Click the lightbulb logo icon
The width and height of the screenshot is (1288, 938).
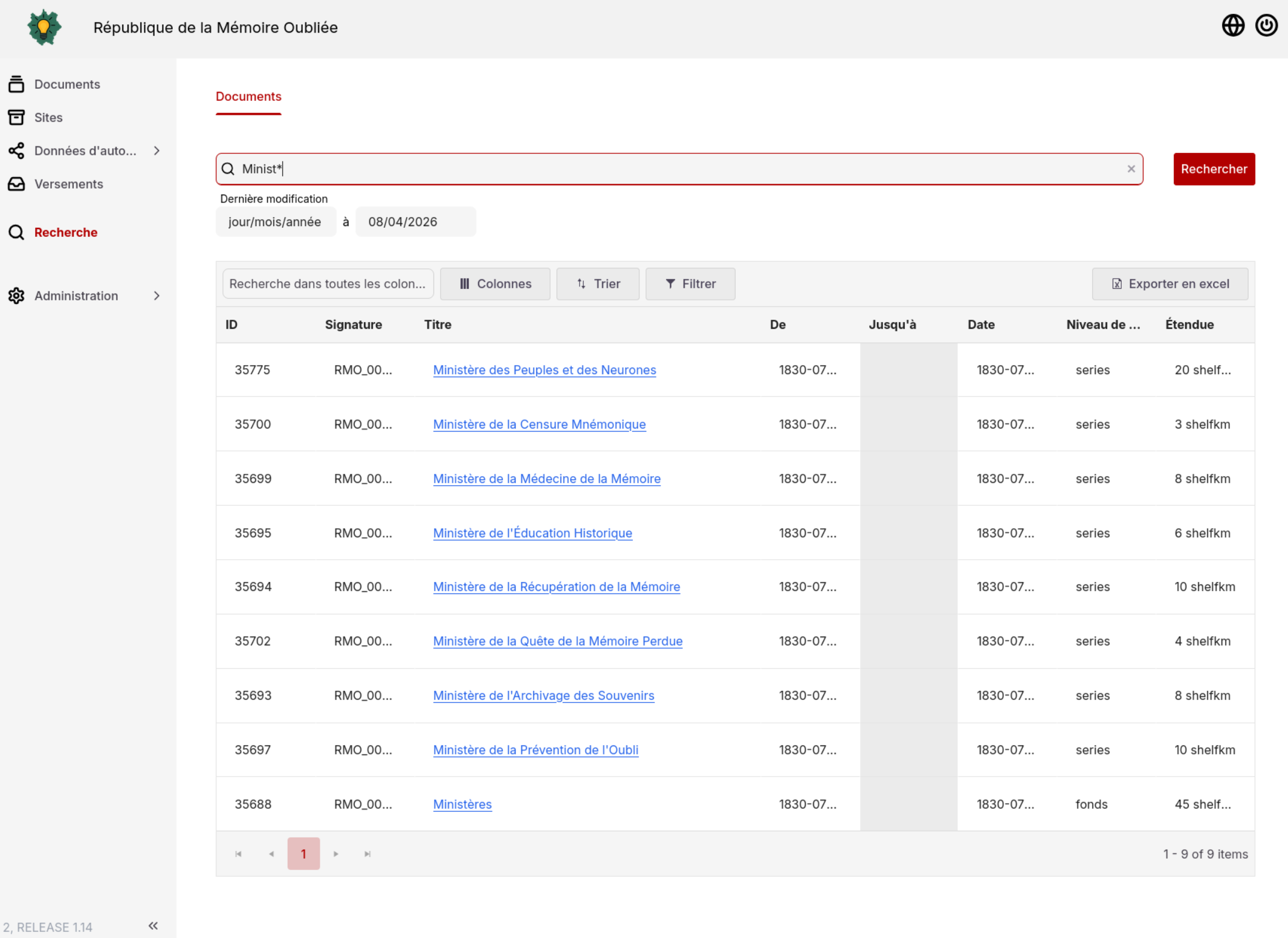pos(44,27)
